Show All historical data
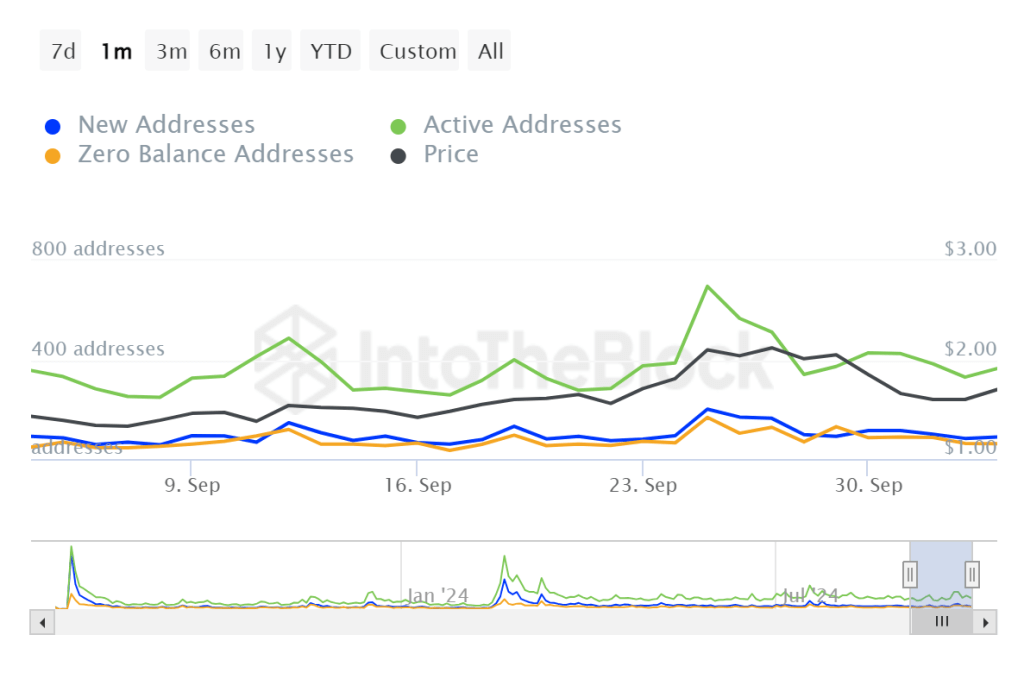The height and width of the screenshot is (679, 1024). [491, 51]
